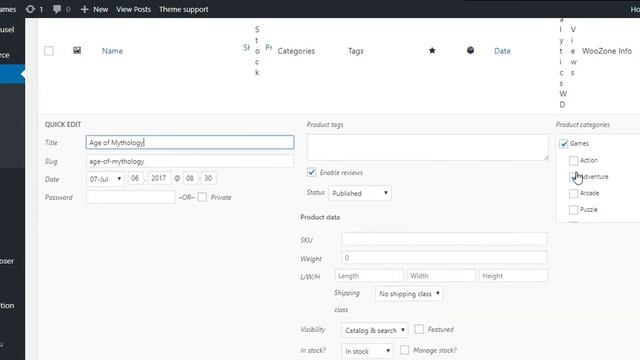Sort by the product image thumbnail column icon
Image resolution: width=640 pixels, height=360 pixels.
click(77, 50)
